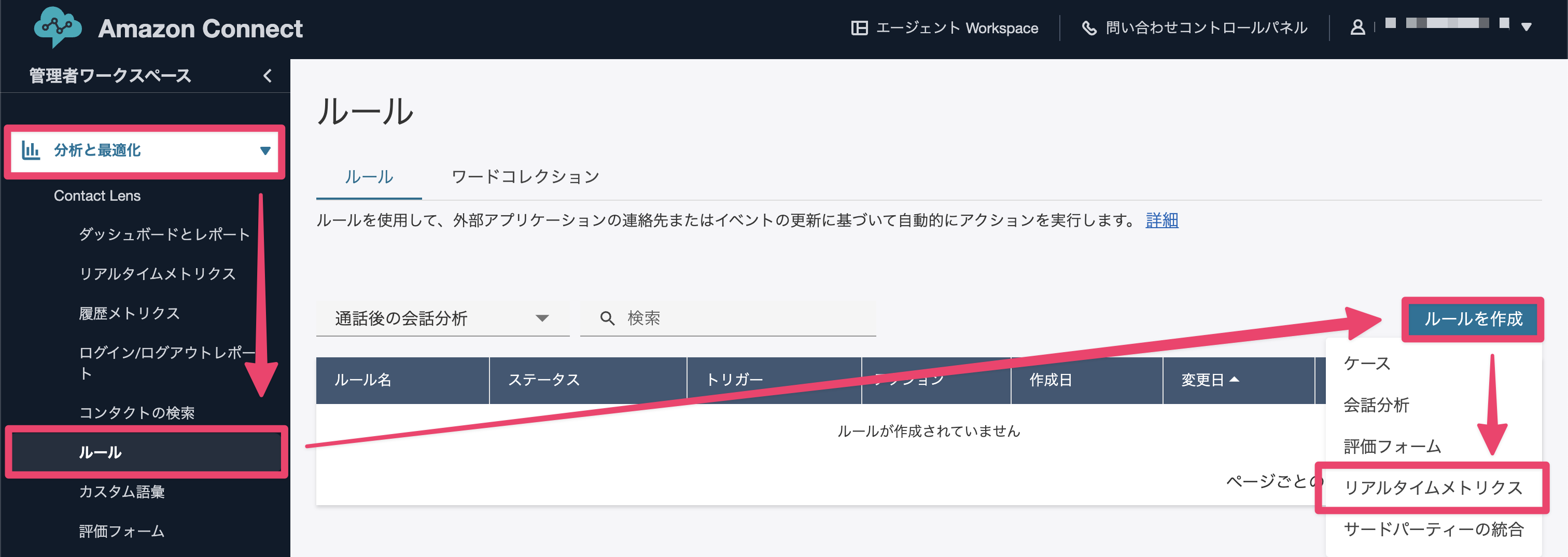Collapse the 管理者ワークスペース sidebar chevron
Screen dimensions: 1568x557
(267, 76)
